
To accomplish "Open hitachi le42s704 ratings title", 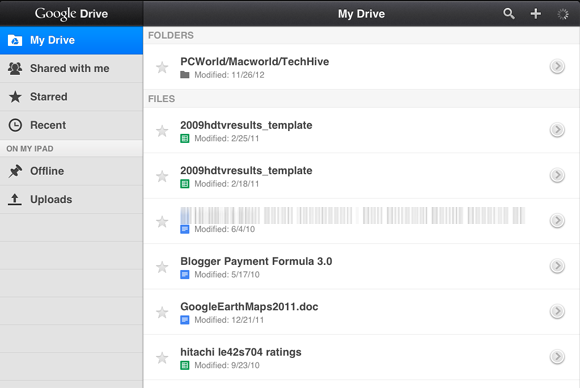I will click(241, 352).
